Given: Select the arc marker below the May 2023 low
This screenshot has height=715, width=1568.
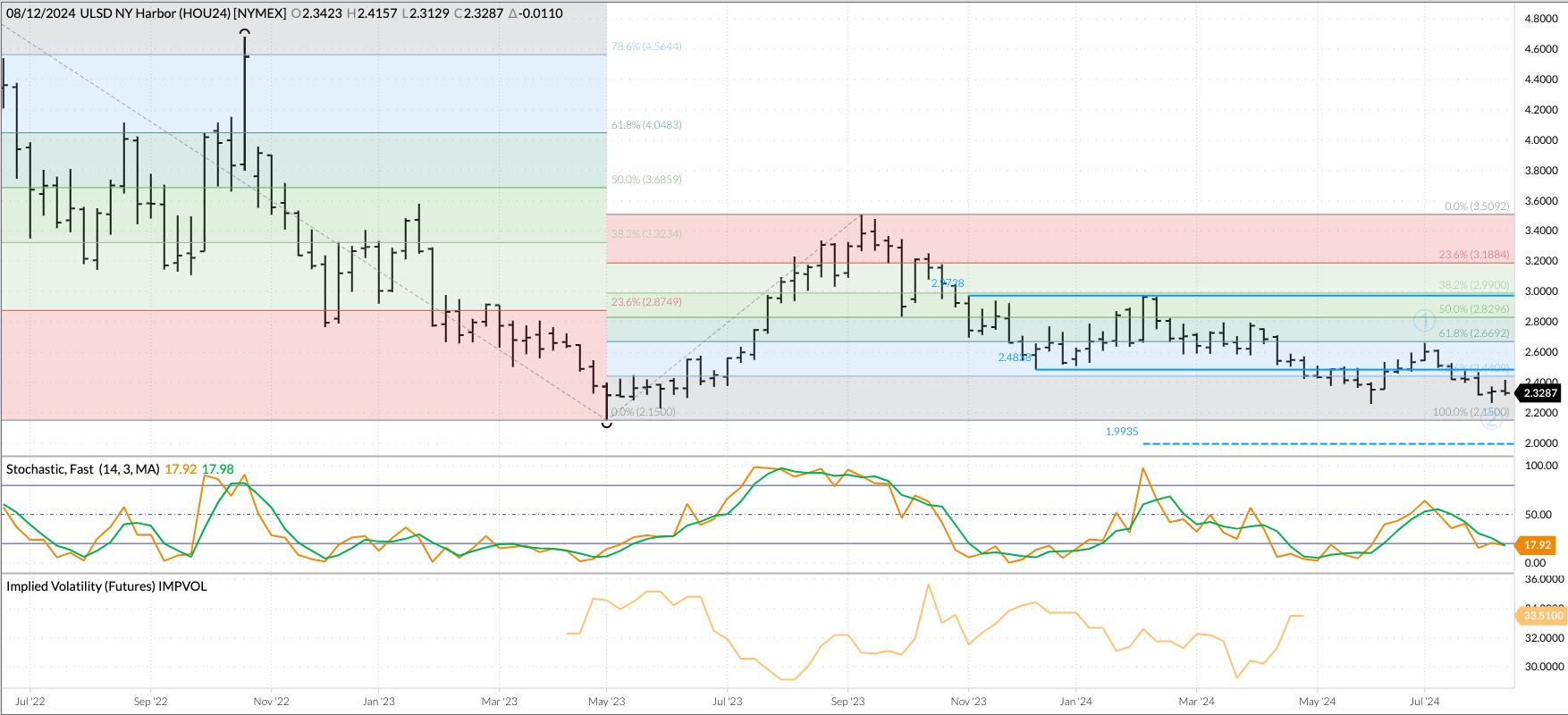Looking at the screenshot, I should (607, 424).
